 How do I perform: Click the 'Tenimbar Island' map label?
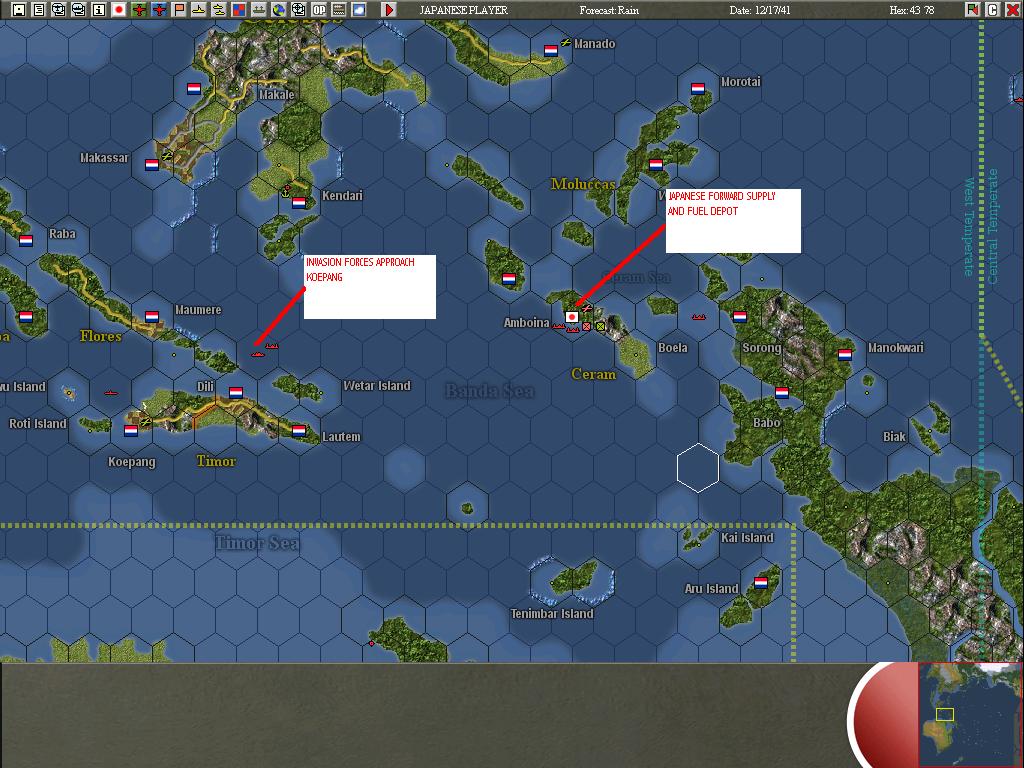tap(552, 613)
